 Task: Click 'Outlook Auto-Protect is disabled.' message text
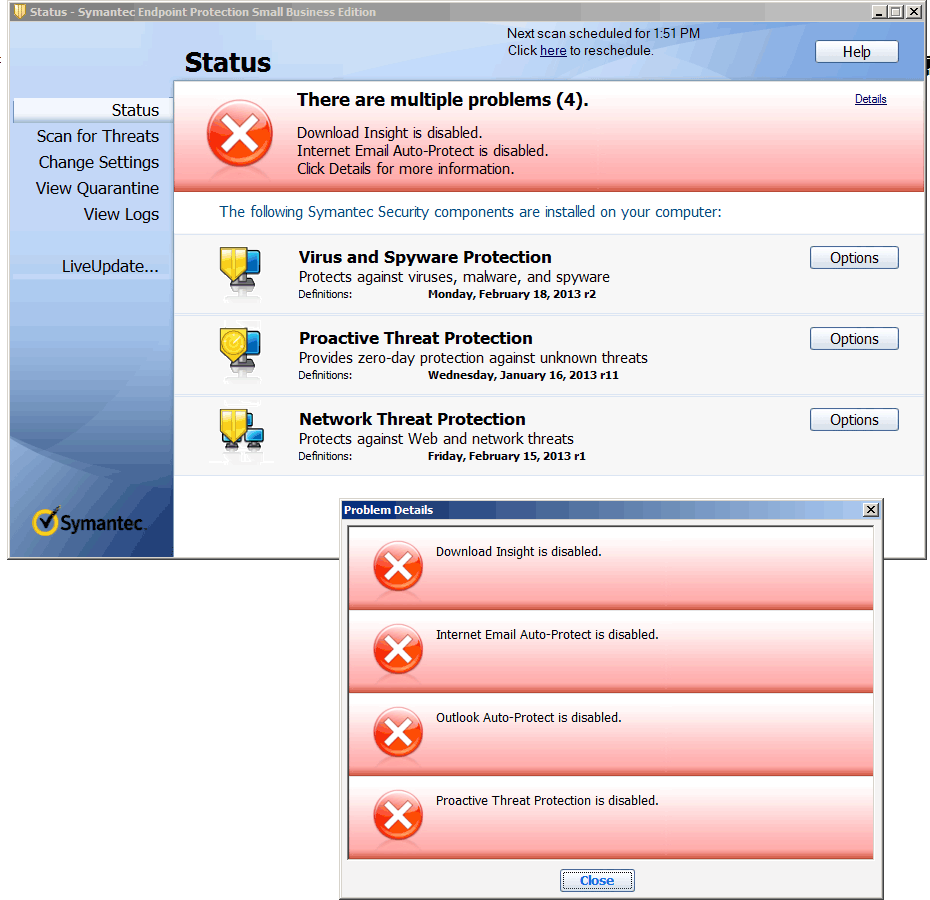point(528,718)
